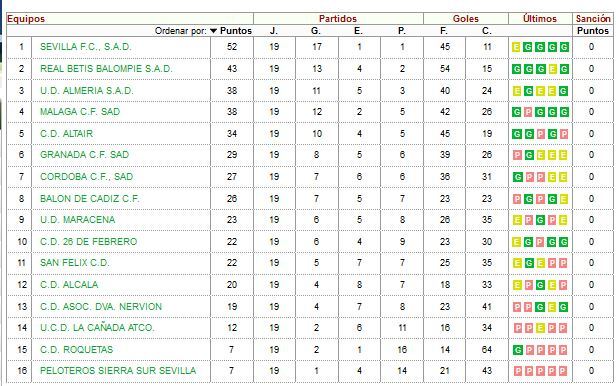The width and height of the screenshot is (616, 386).
Task: Open the PELOTEROS SIERRA SUR SEVILLA link
Action: (118, 371)
